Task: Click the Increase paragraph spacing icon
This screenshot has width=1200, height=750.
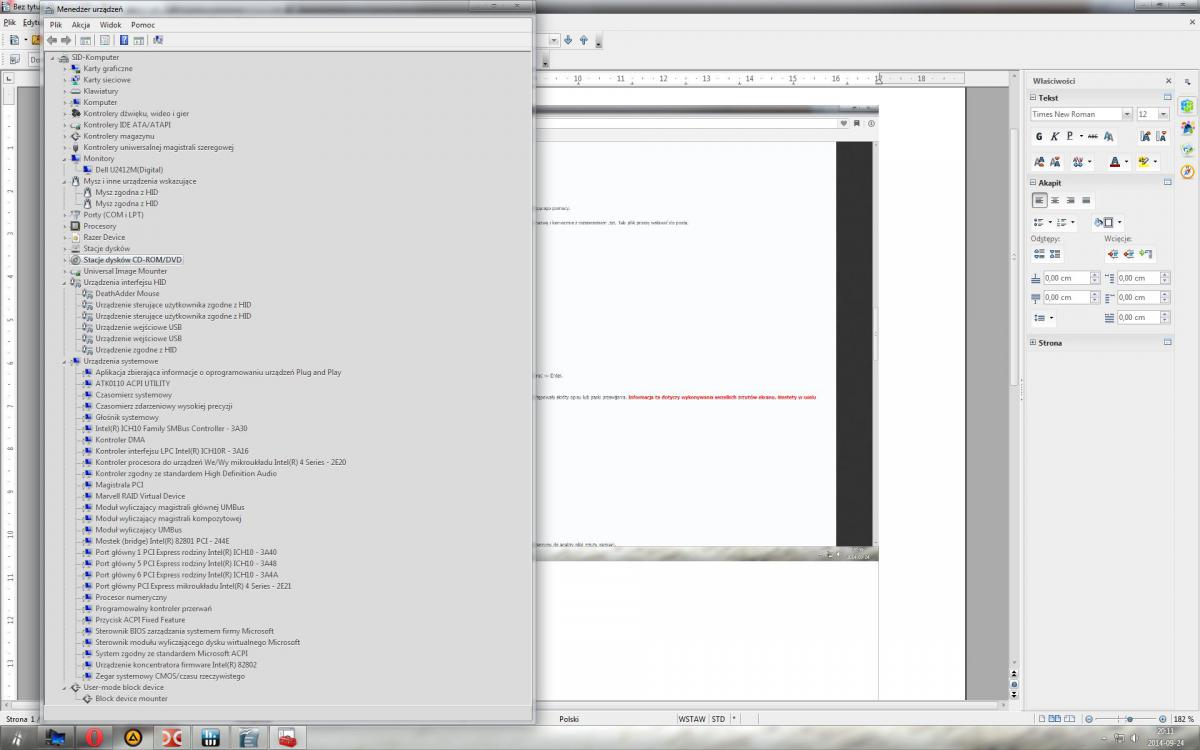Action: click(1040, 254)
